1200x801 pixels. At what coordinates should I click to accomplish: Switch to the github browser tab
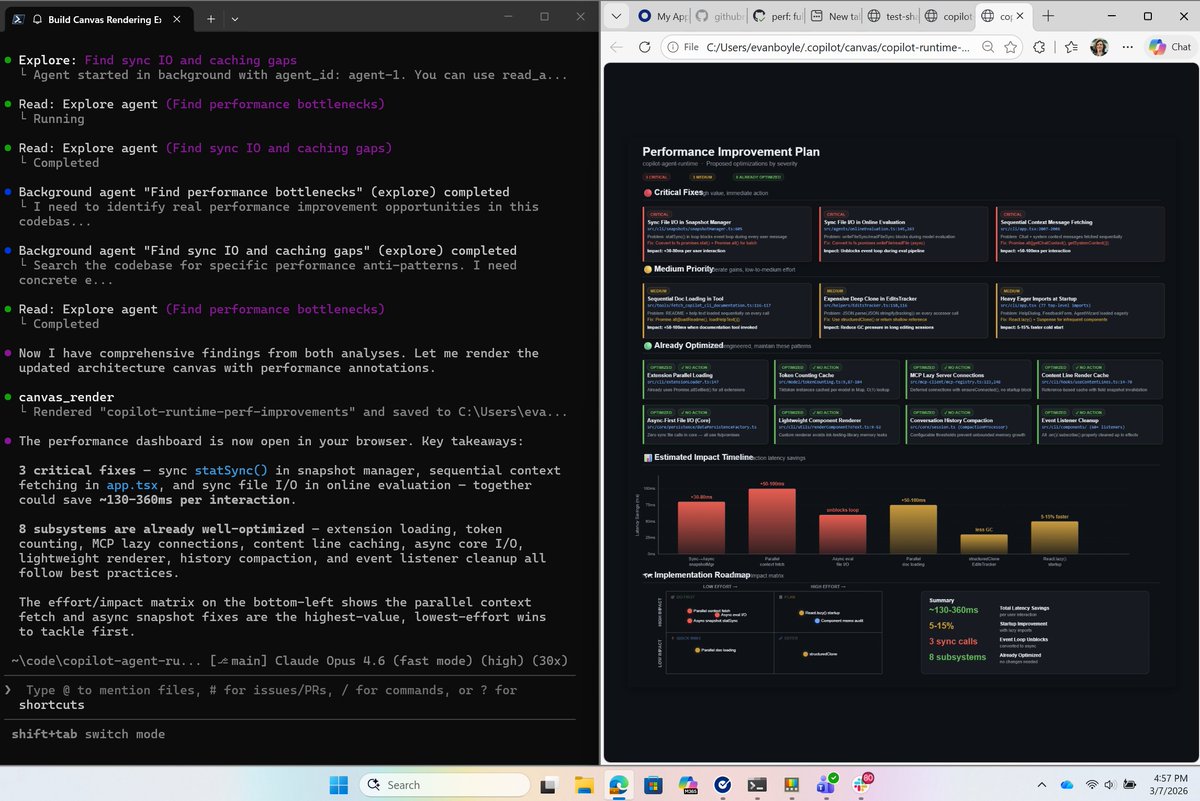click(719, 16)
